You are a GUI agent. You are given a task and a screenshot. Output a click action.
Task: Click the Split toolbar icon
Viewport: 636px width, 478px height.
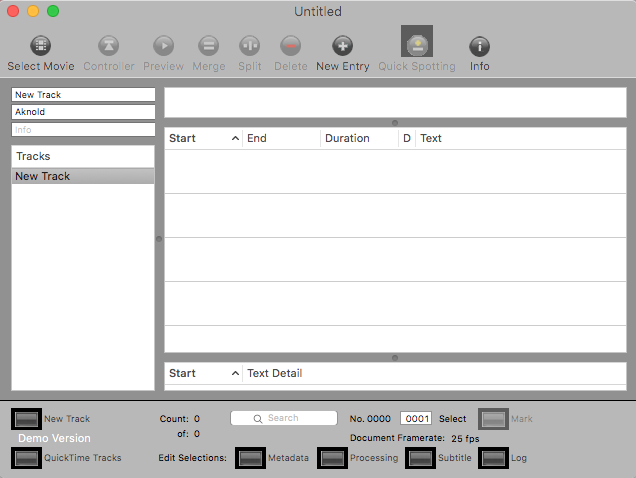(249, 46)
